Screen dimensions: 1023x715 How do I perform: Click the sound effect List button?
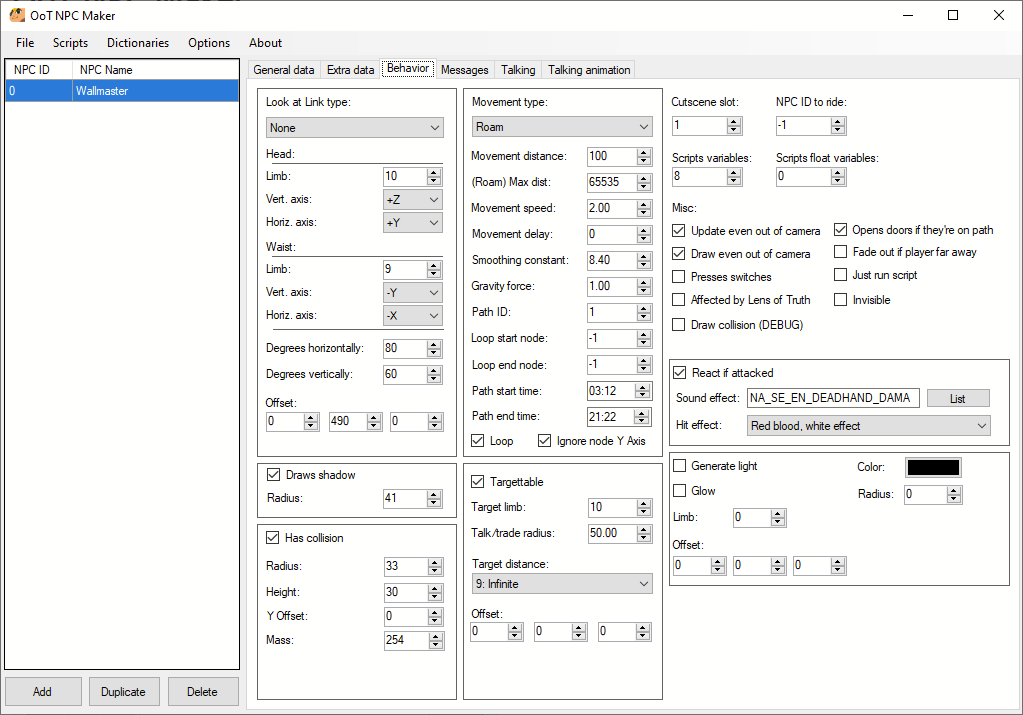(x=957, y=398)
